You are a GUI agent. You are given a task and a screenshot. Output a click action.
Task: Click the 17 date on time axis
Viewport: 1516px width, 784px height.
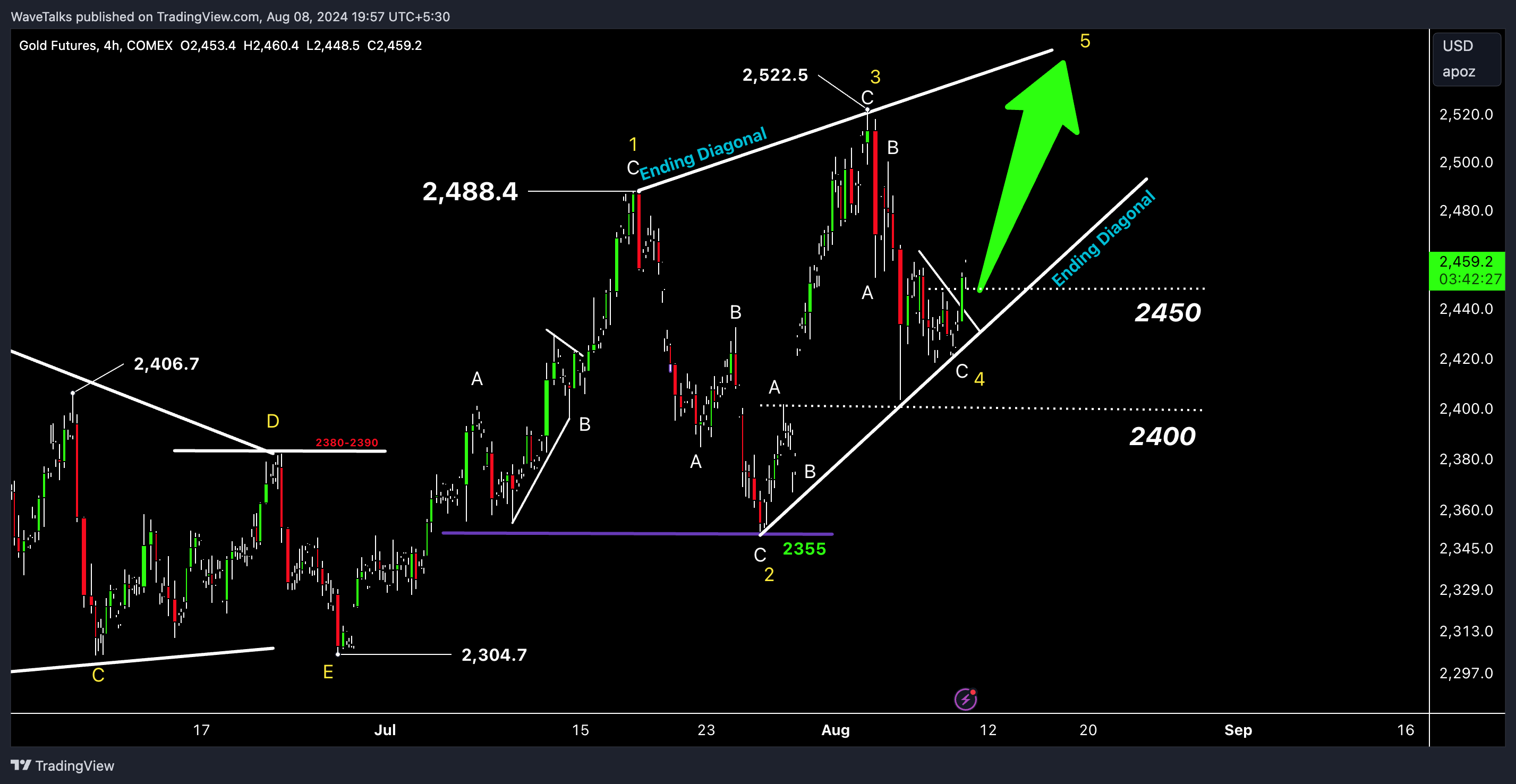point(201,730)
